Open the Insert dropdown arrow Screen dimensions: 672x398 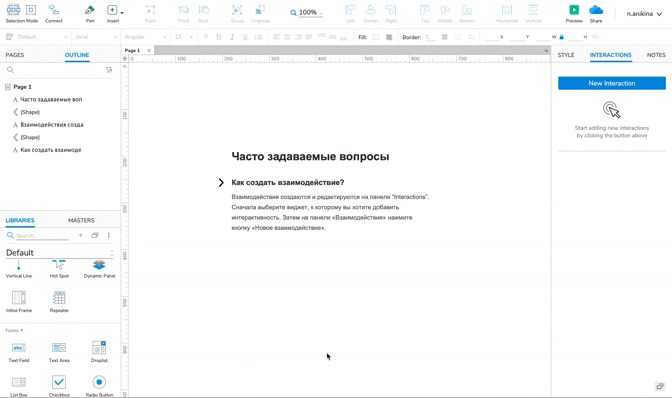(122, 13)
